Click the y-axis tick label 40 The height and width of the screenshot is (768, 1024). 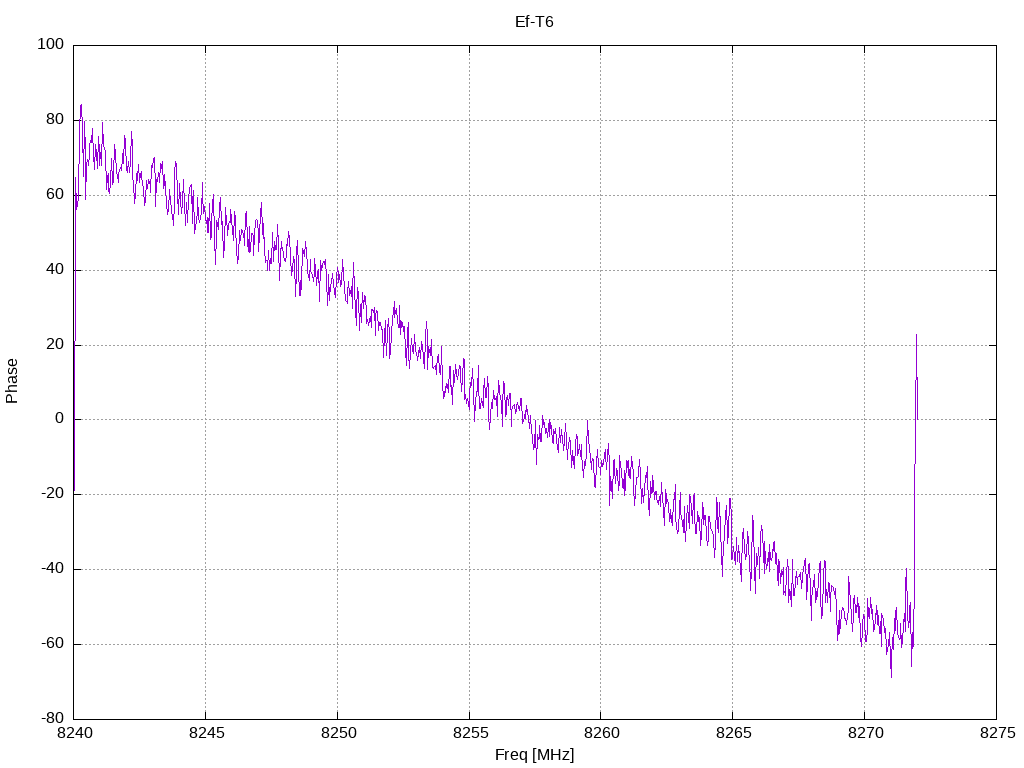pos(55,269)
